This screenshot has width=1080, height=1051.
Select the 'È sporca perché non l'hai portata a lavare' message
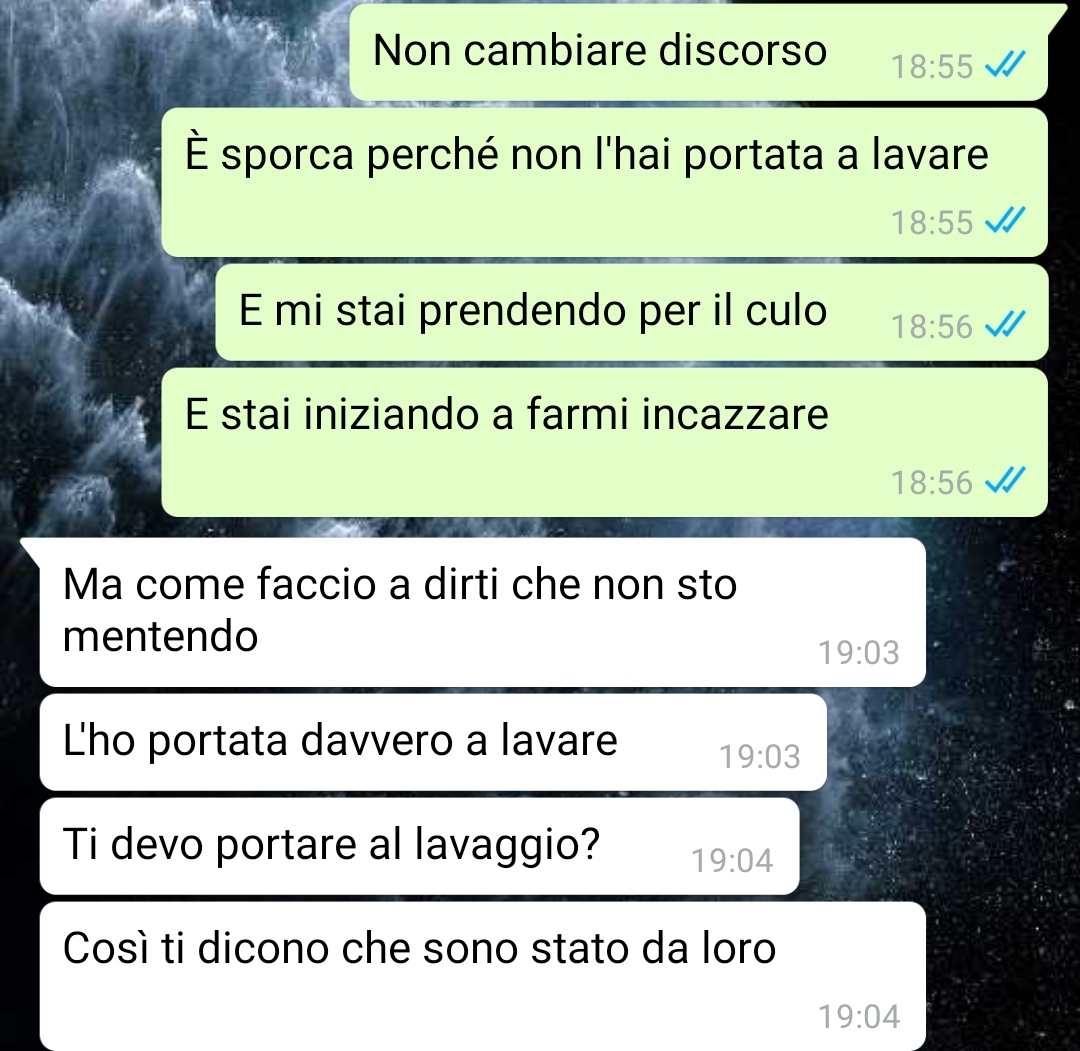pyautogui.click(x=604, y=183)
